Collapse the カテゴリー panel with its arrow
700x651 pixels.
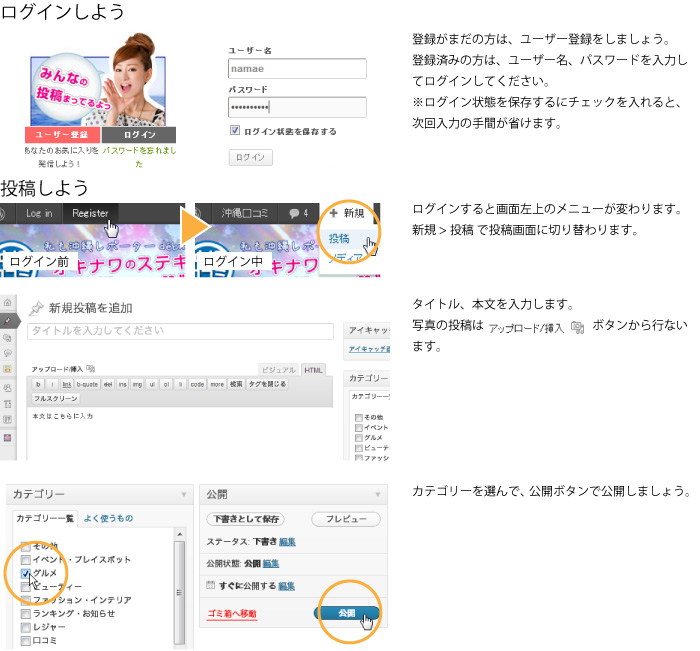[x=183, y=494]
